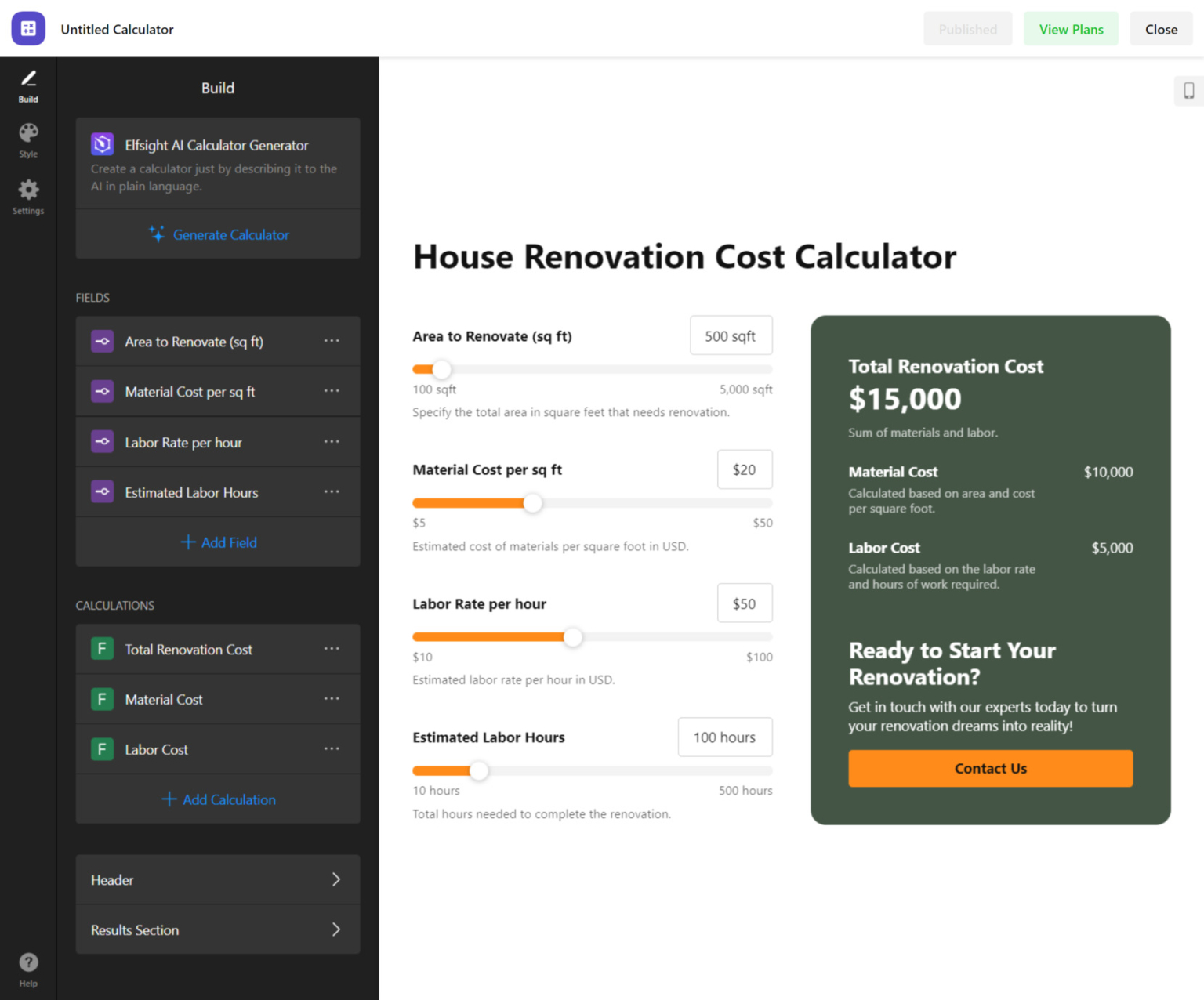
Task: Select the Labor Cost calculation item
Action: [x=157, y=749]
